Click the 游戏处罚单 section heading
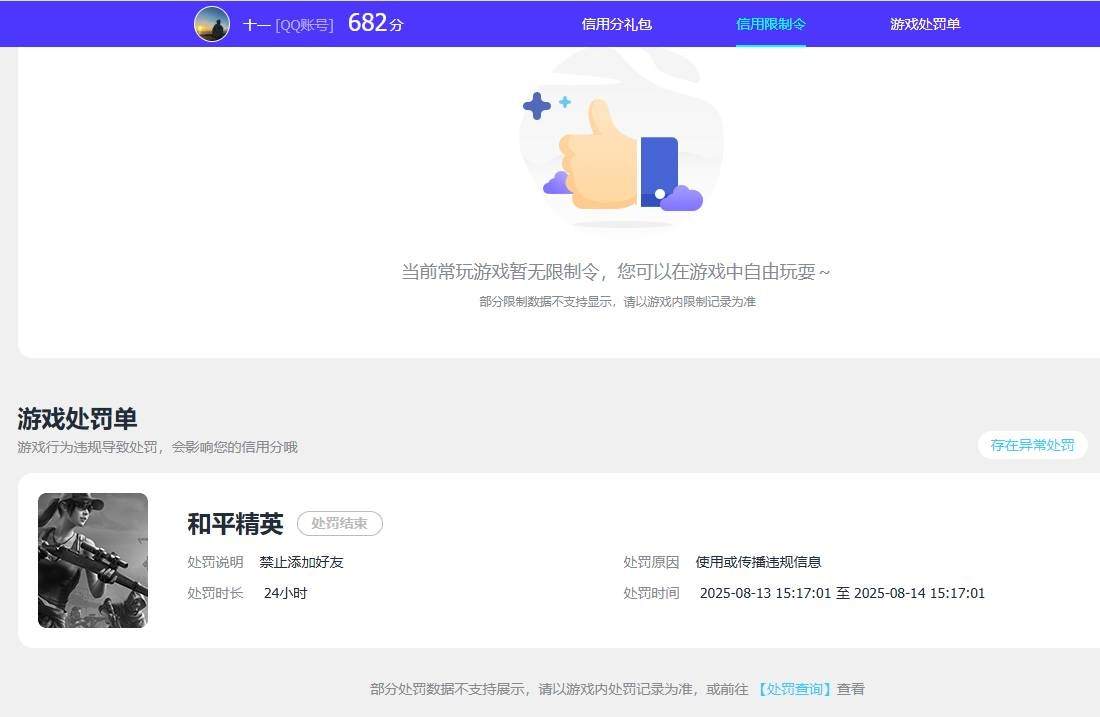 pos(77,419)
